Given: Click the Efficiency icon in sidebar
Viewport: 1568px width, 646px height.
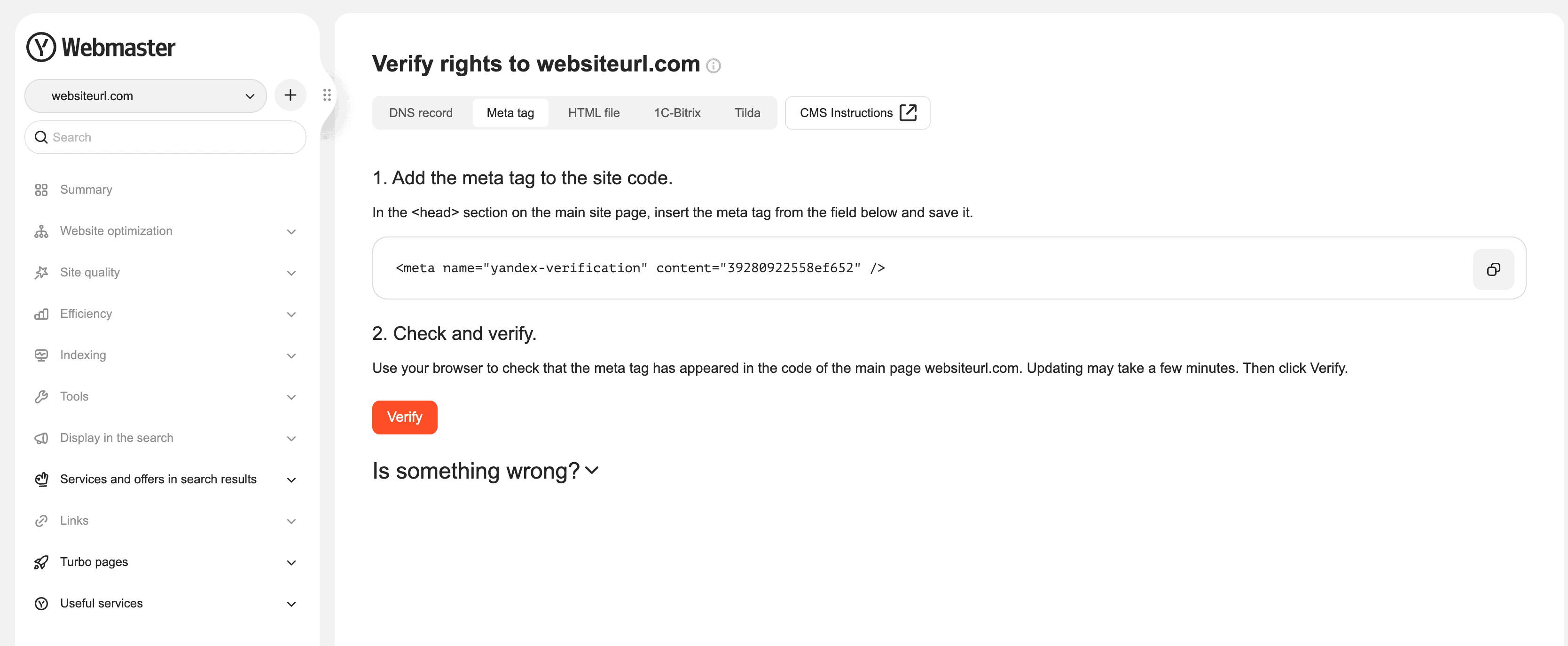Looking at the screenshot, I should (40, 313).
